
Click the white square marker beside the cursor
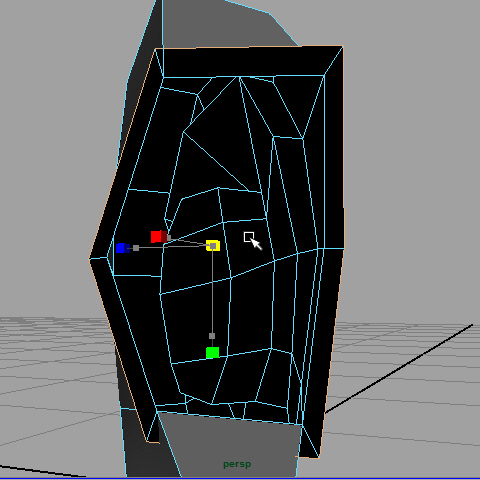249,237
